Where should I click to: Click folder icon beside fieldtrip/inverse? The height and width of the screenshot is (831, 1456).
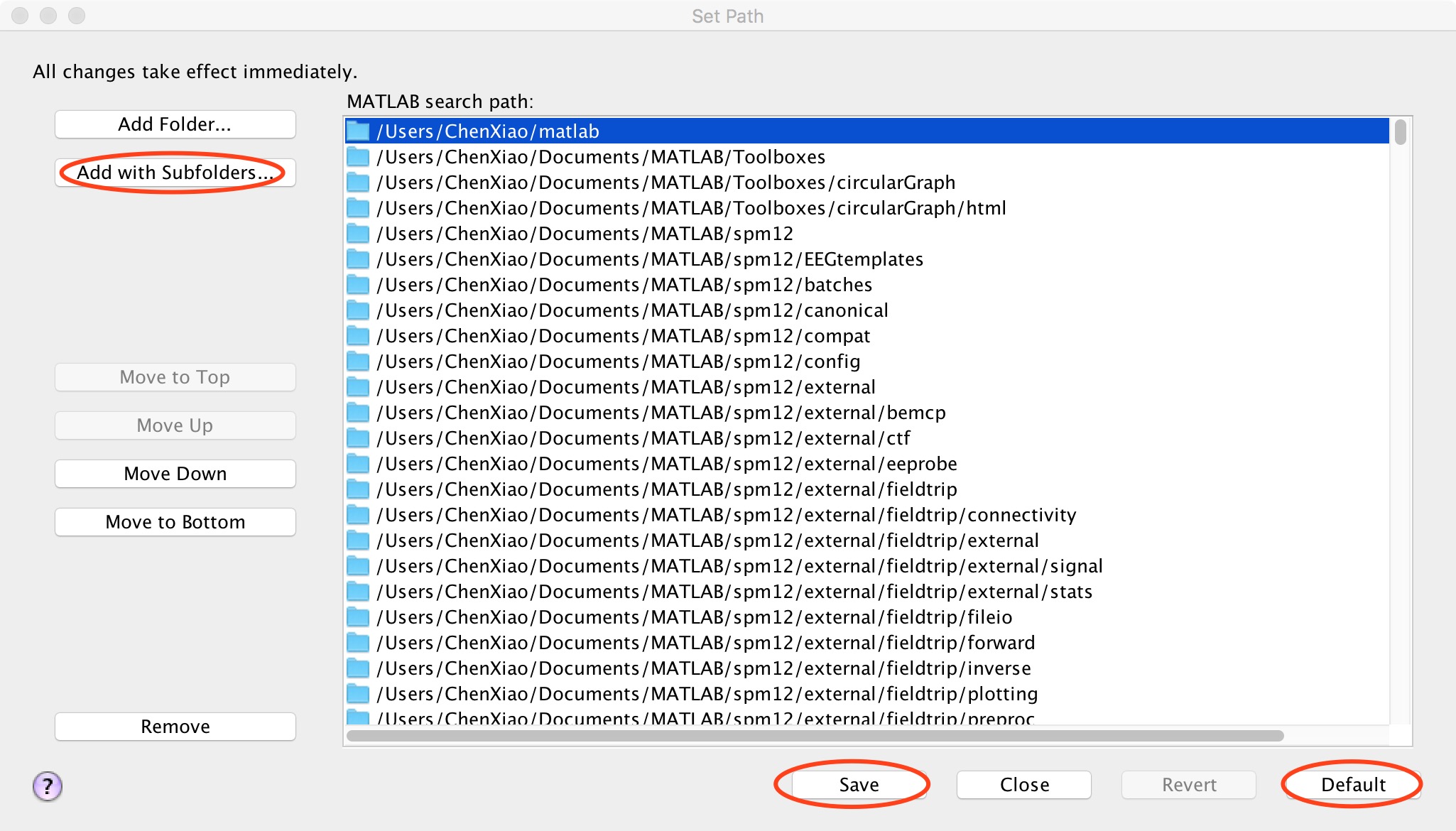tap(358, 668)
